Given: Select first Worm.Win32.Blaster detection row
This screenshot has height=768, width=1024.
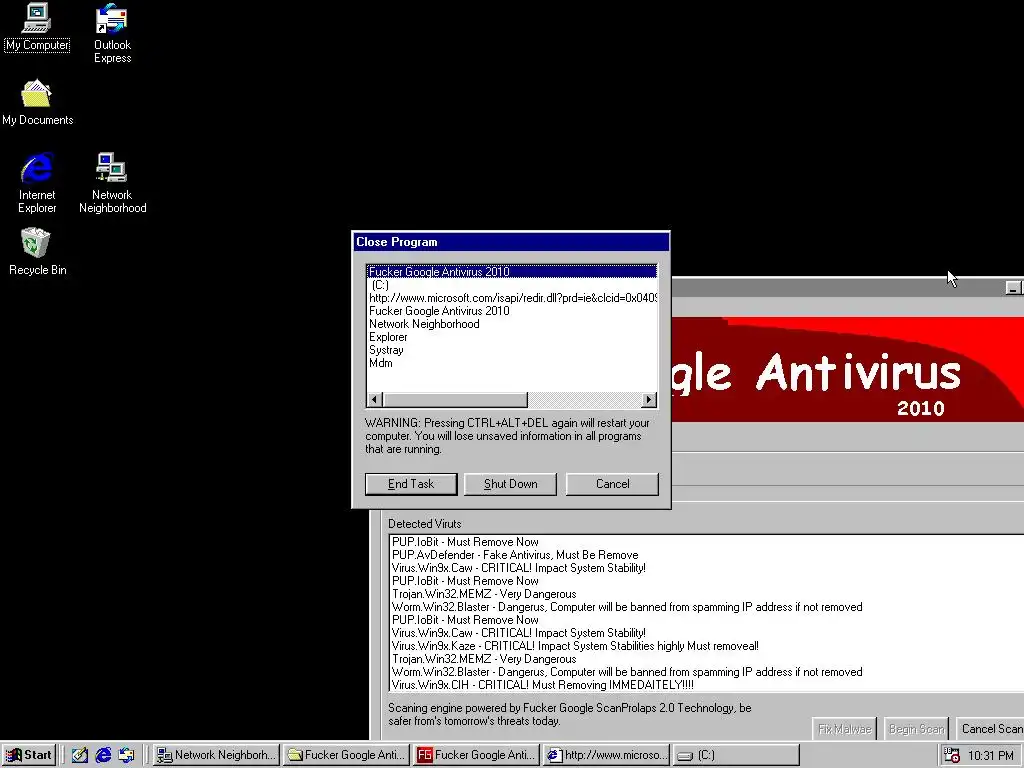Looking at the screenshot, I should point(707,607).
